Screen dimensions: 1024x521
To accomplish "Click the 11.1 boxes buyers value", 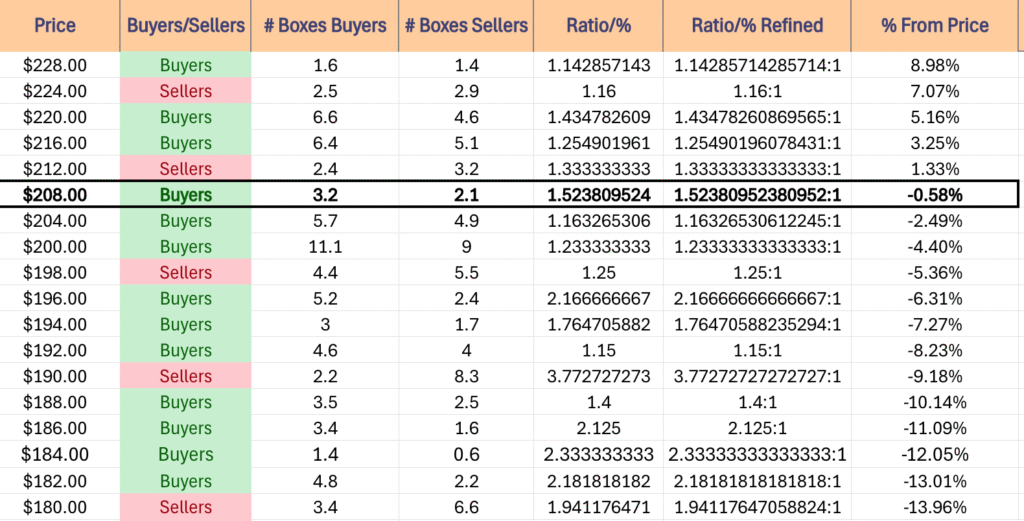I will point(325,247).
